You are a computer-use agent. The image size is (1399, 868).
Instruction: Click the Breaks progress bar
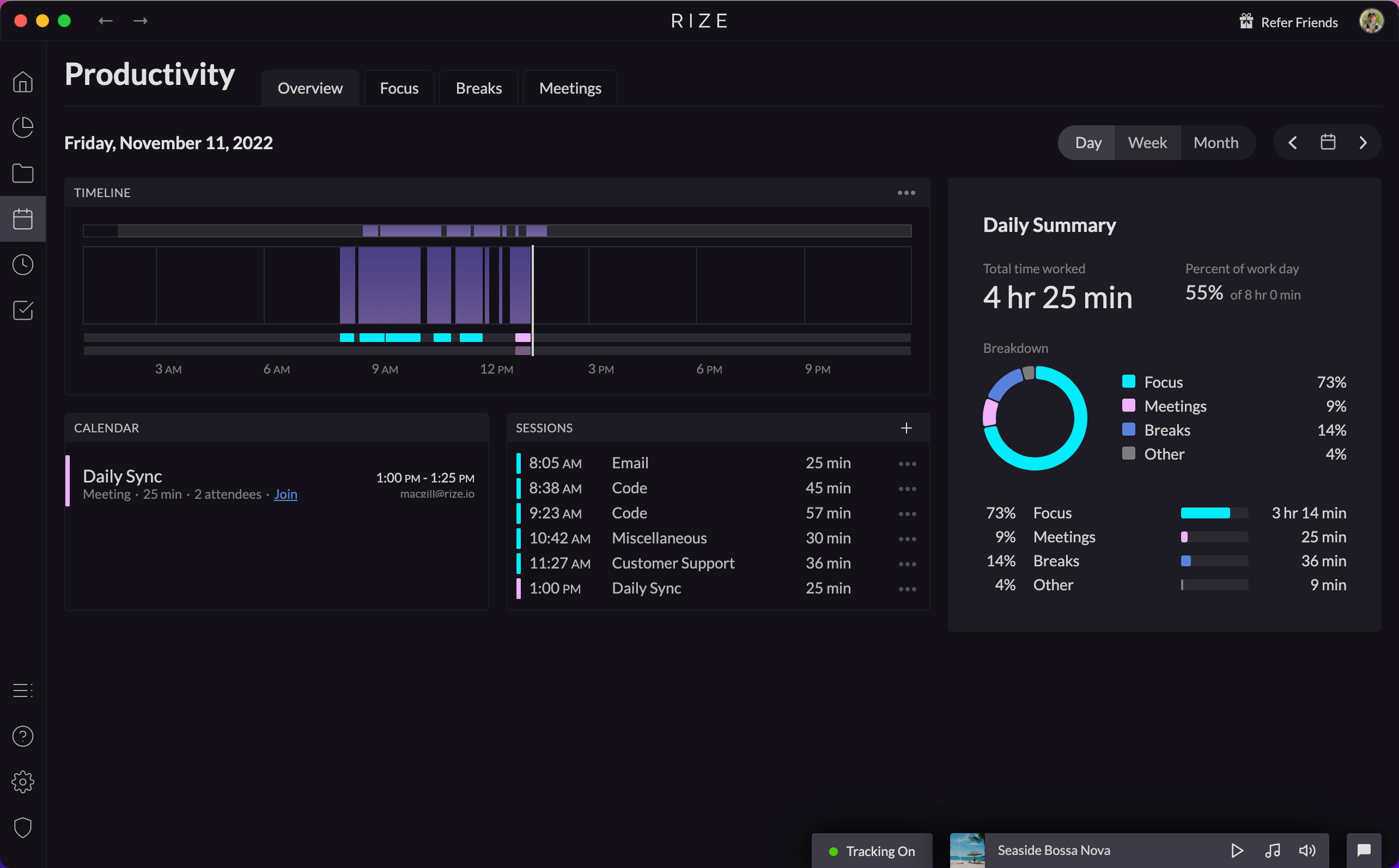[1214, 561]
